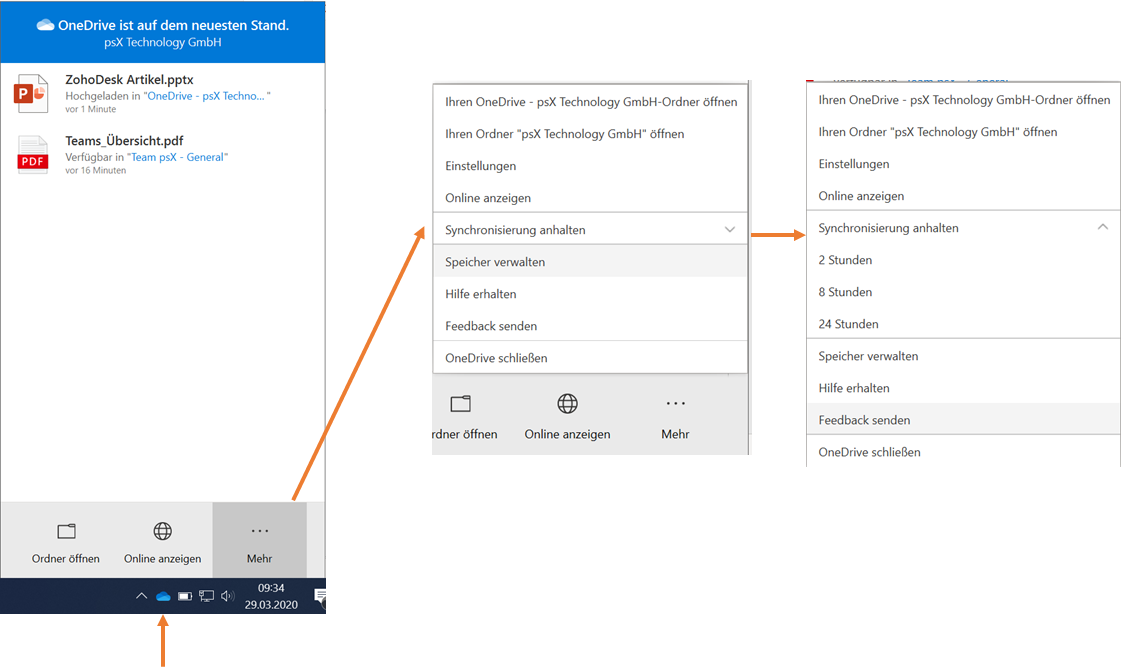Pause syncing for 8 Stunden
This screenshot has width=1121, height=667.
coord(964,292)
